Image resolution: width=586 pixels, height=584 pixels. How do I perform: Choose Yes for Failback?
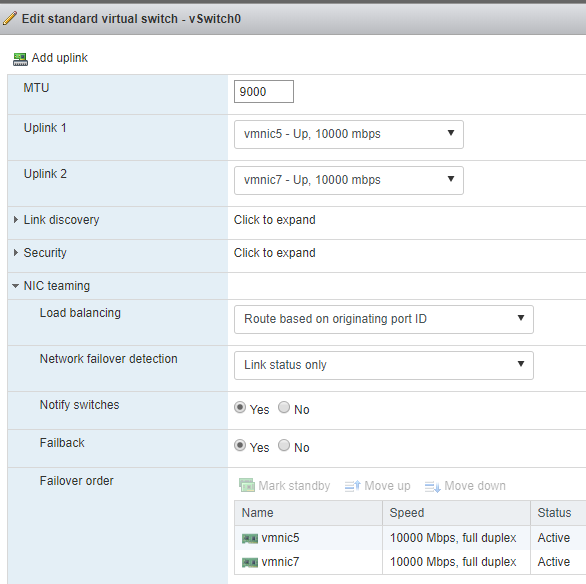click(240, 445)
